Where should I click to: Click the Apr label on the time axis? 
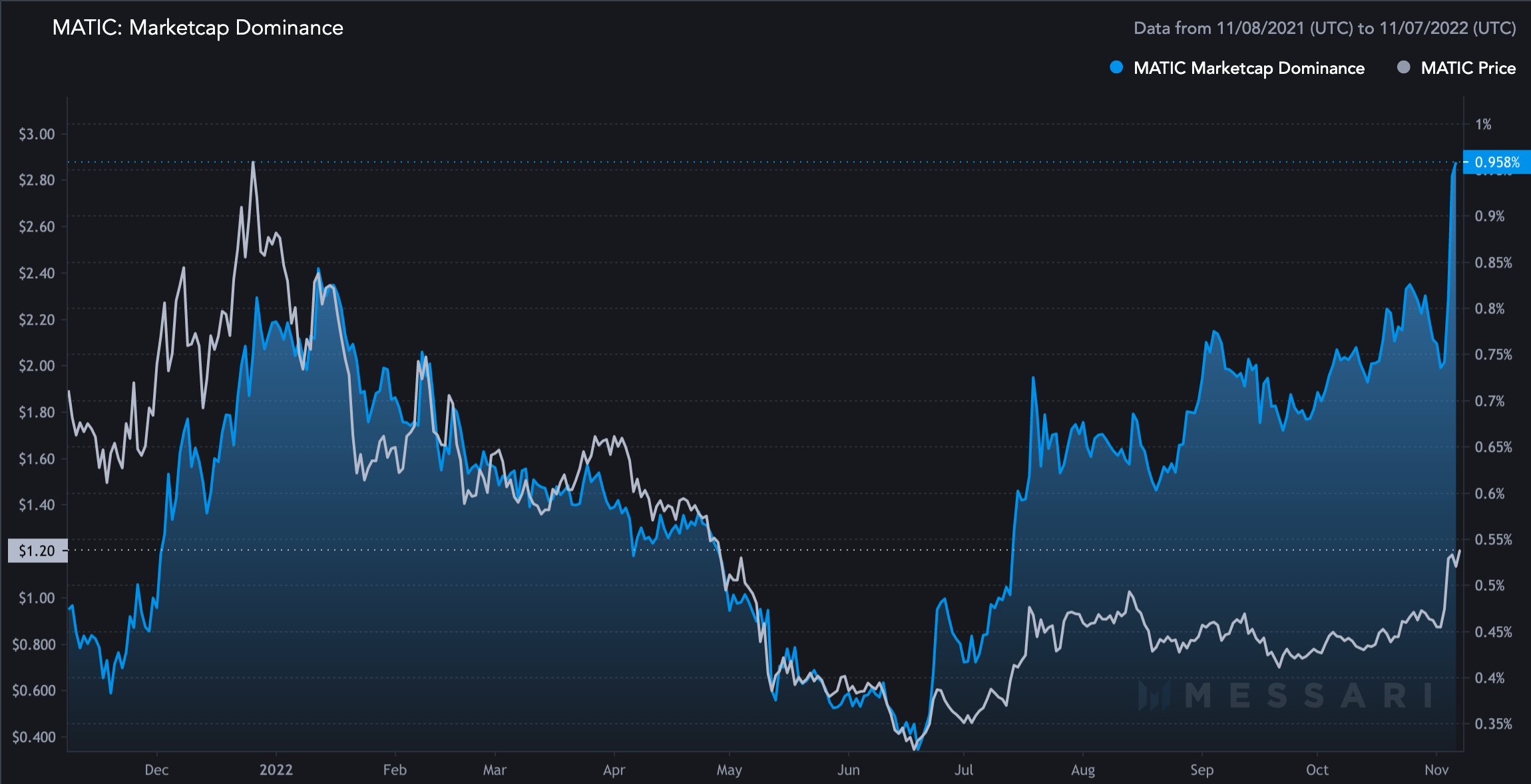[614, 770]
